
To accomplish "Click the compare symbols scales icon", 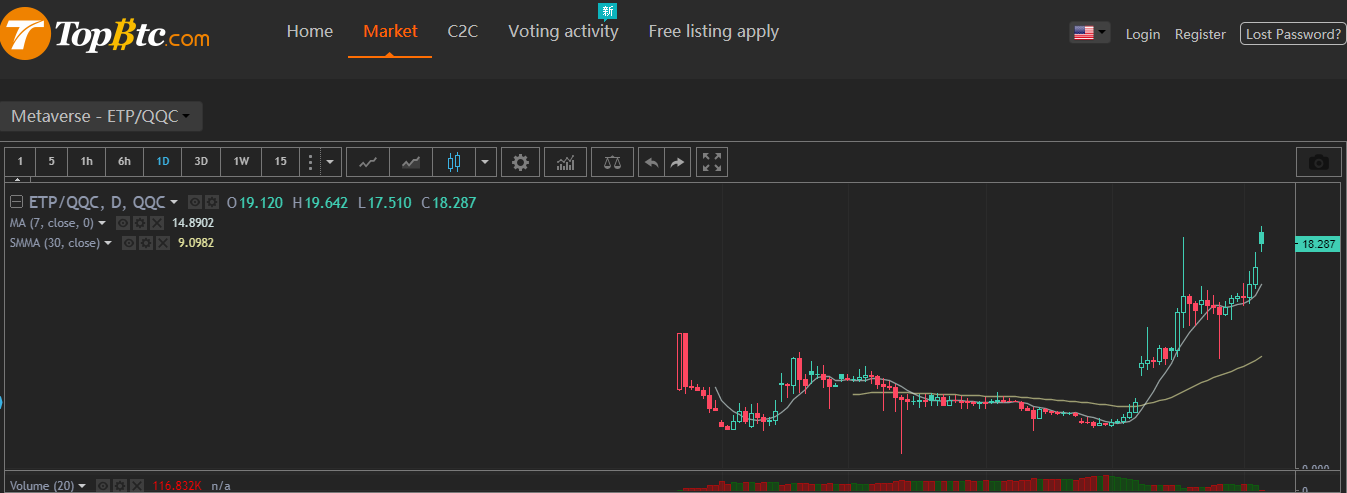I will click(x=612, y=162).
